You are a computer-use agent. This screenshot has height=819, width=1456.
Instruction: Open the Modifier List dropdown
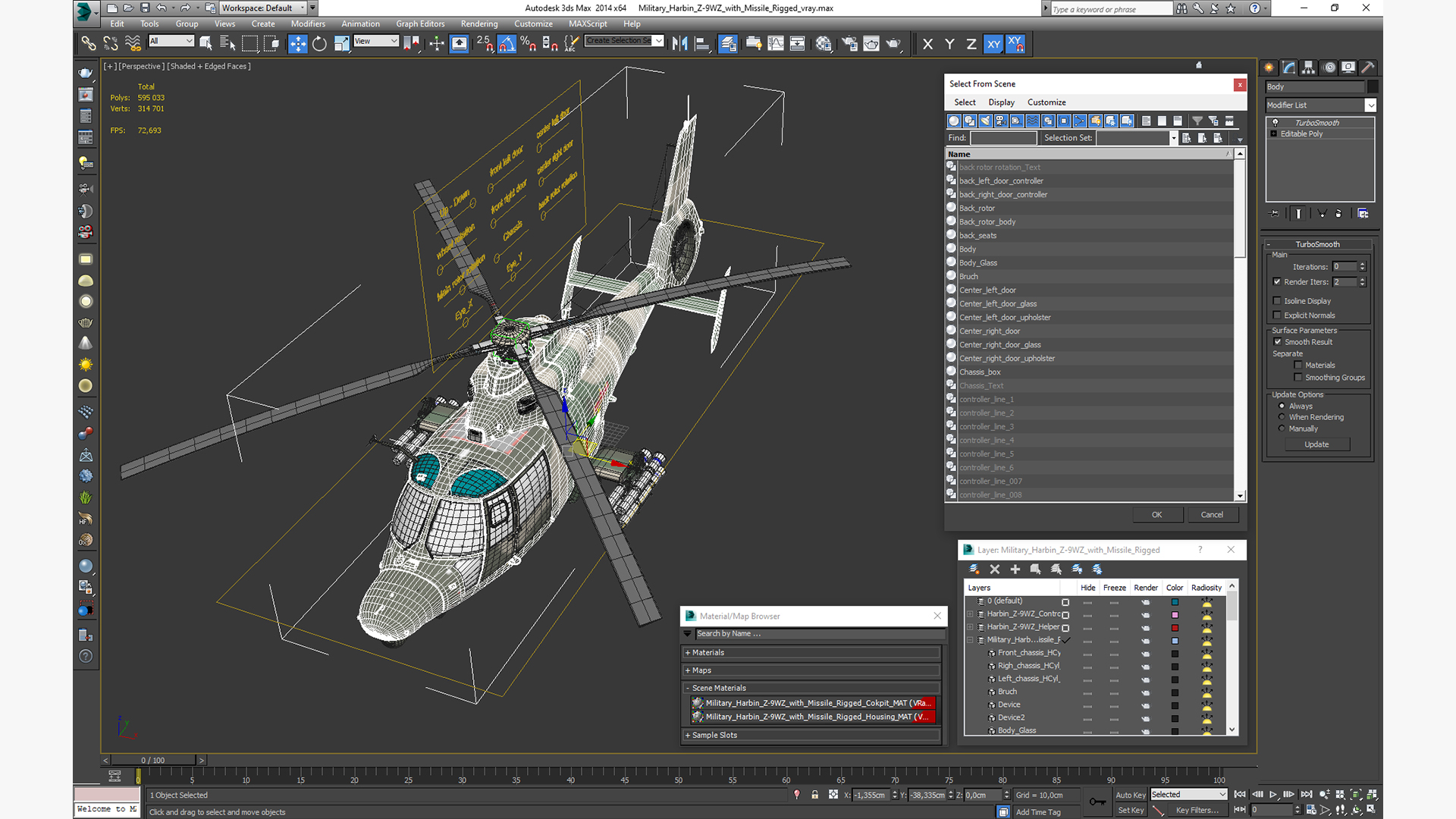[x=1370, y=105]
